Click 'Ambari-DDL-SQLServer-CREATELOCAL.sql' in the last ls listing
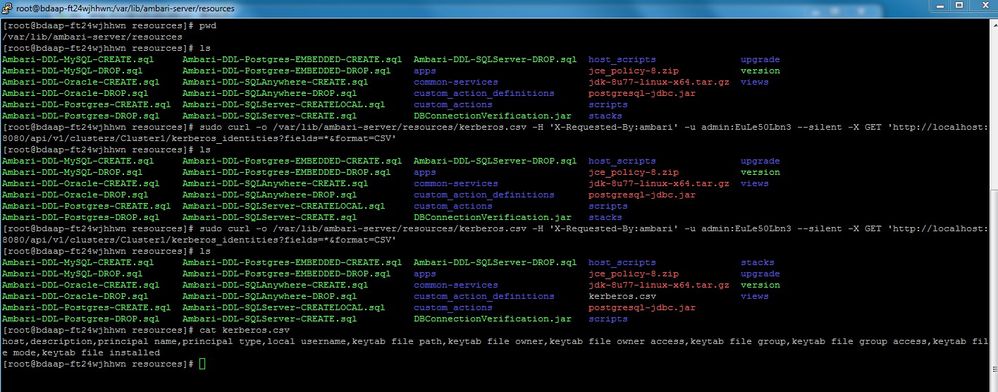 tap(283, 308)
